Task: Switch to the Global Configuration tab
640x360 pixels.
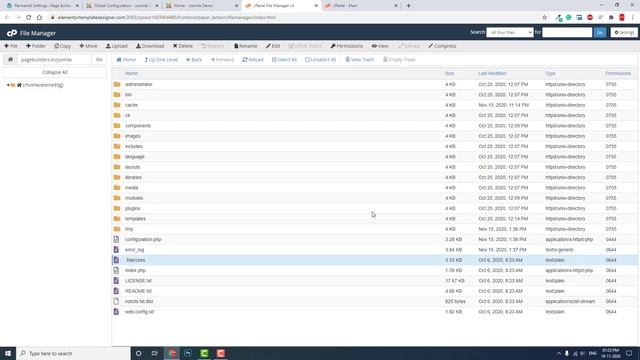Action: point(122,6)
